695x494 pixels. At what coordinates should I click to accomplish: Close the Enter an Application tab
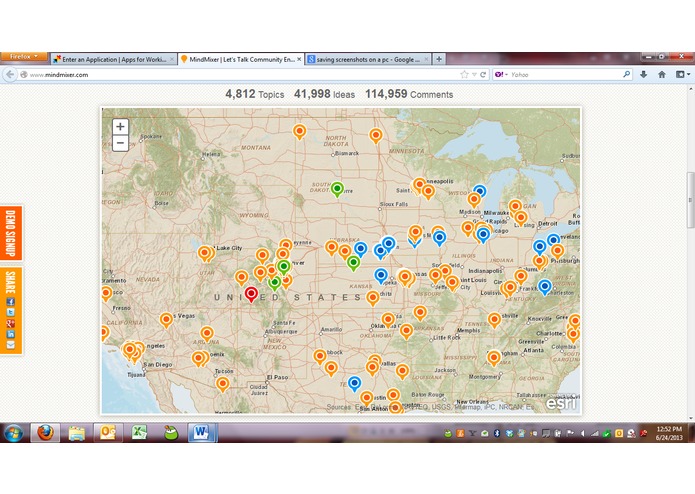(x=172, y=59)
